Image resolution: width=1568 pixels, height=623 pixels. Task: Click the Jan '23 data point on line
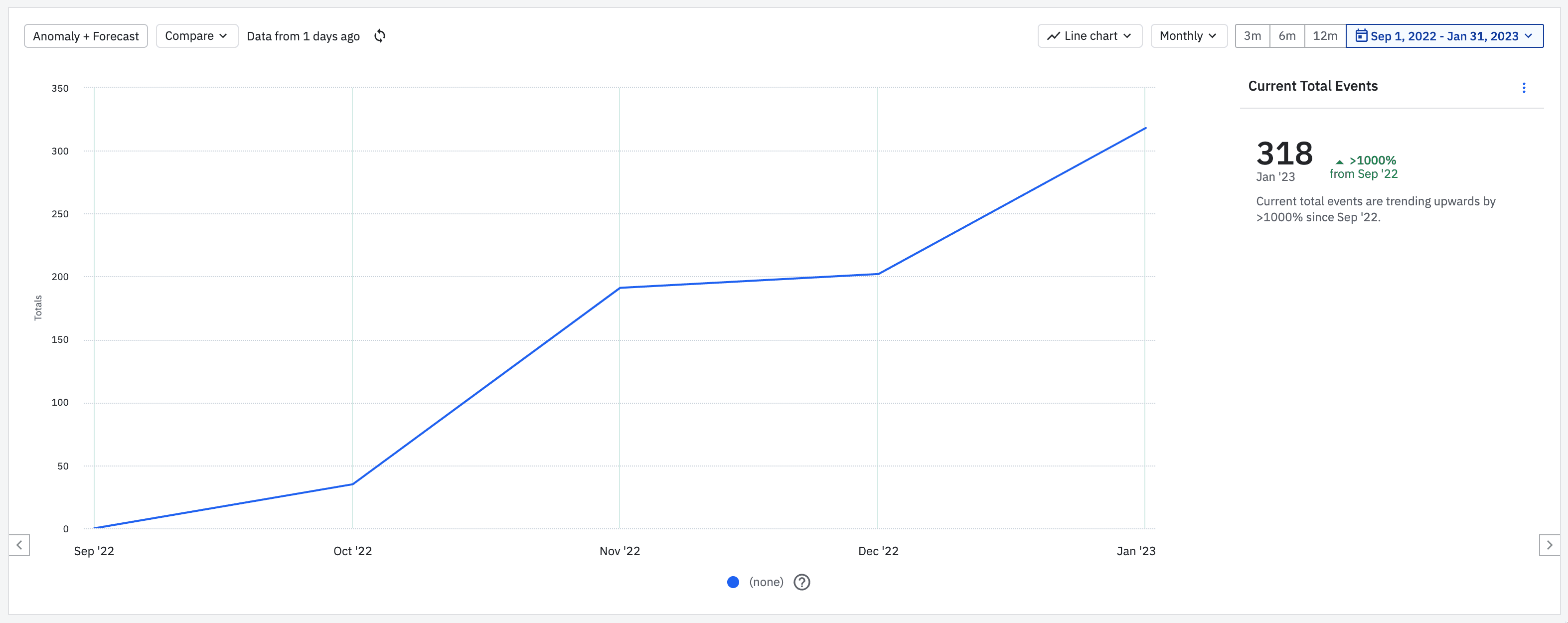click(x=1145, y=129)
